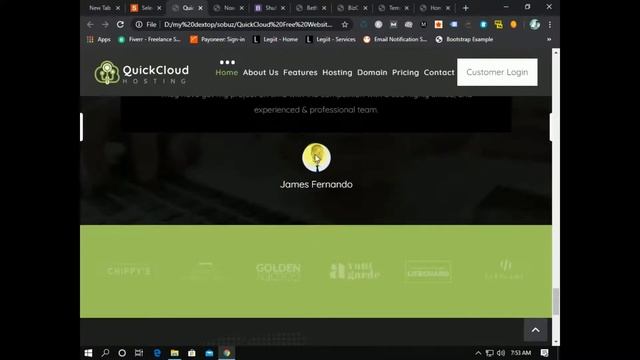The height and width of the screenshot is (360, 640).
Task: Open Task View on the taskbar
Action: [139, 353]
